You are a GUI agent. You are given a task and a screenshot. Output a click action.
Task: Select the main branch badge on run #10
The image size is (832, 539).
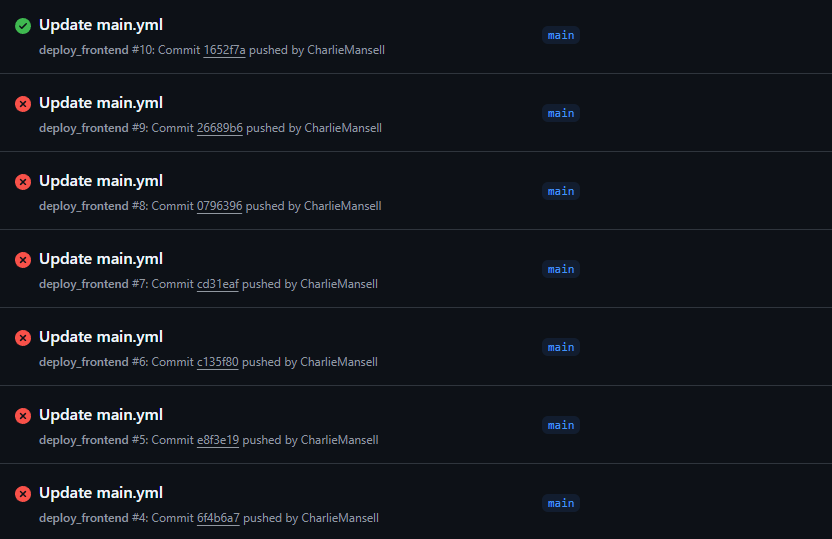[x=561, y=35]
